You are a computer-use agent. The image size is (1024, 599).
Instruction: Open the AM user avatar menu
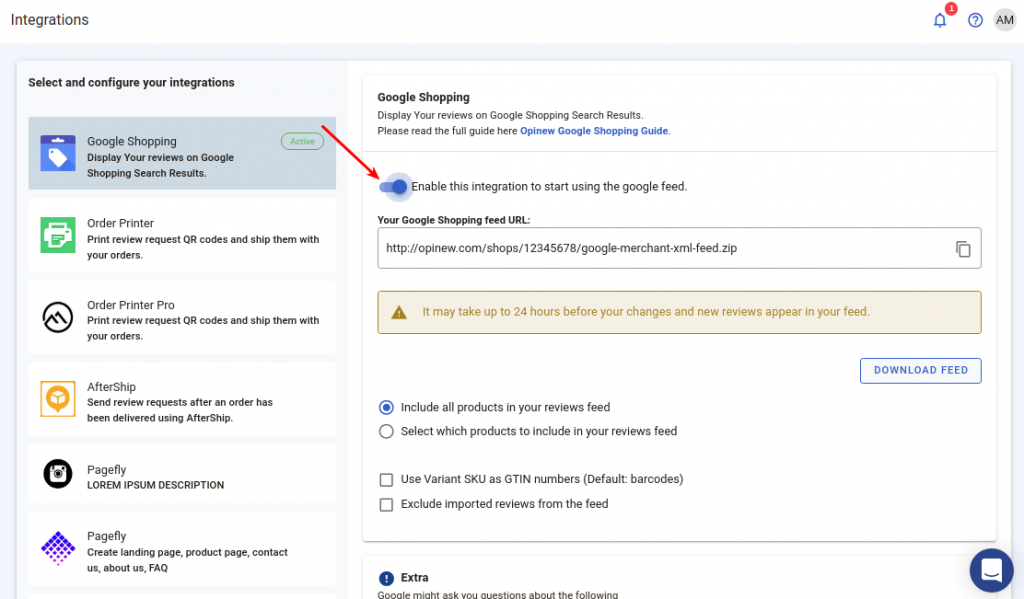1004,20
